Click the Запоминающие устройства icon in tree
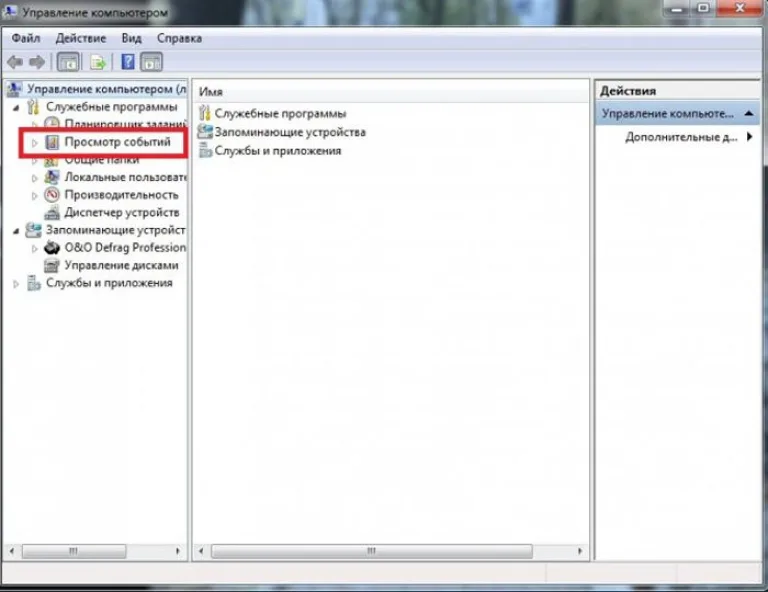Viewport: 768px width, 592px height. [x=33, y=230]
